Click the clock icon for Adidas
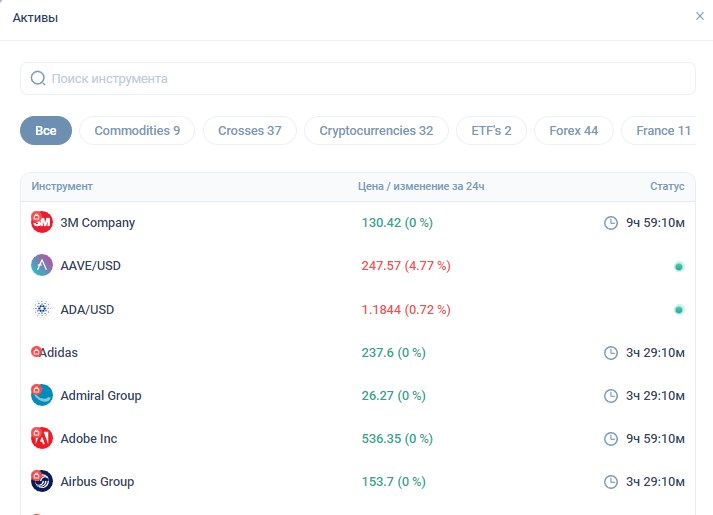 [x=611, y=353]
